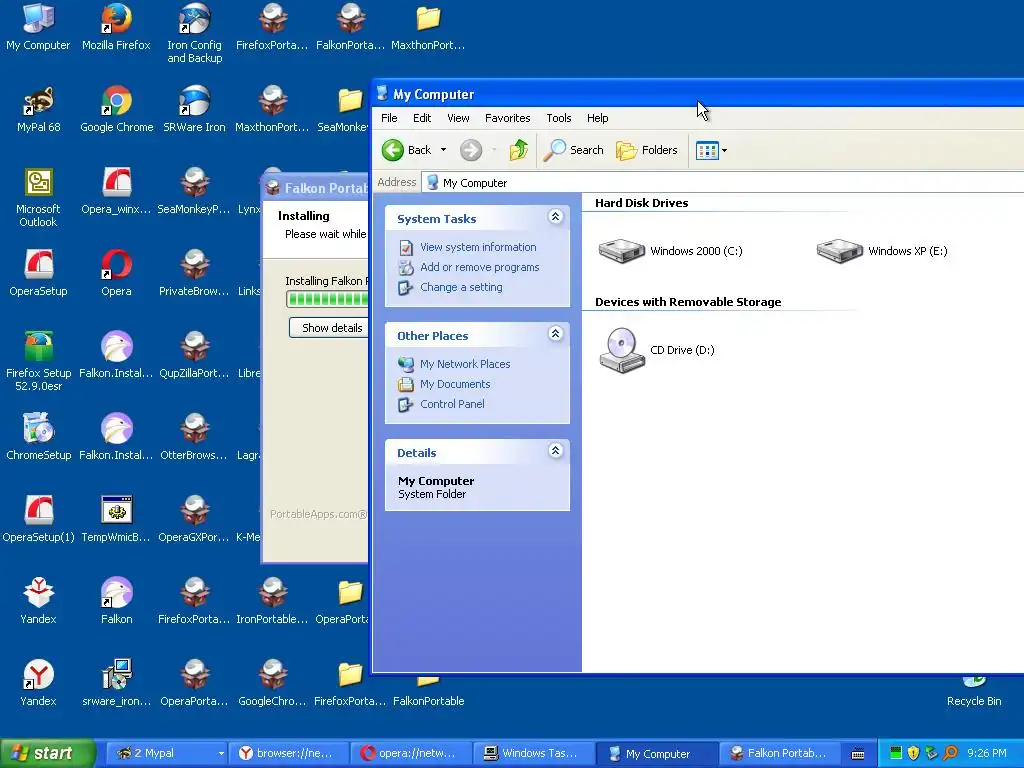This screenshot has width=1024, height=768.
Task: Click the yellow security shield tray icon
Action: tap(913, 754)
